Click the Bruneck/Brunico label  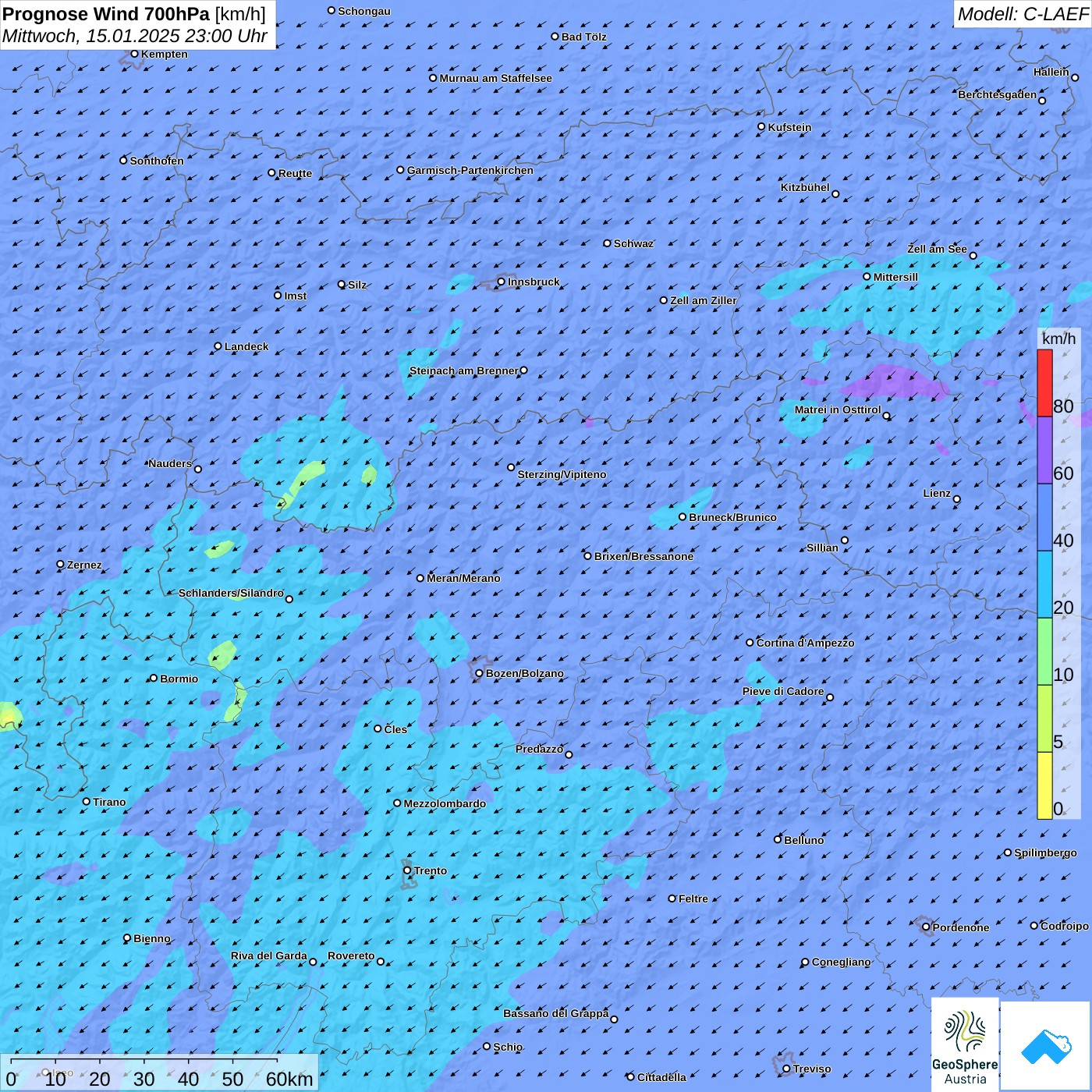coord(732,517)
